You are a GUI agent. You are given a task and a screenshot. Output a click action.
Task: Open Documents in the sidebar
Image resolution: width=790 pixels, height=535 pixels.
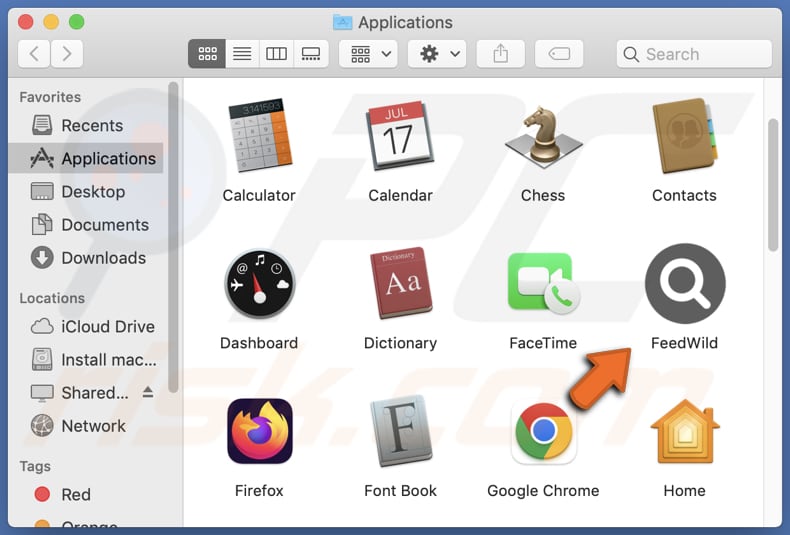(x=86, y=225)
